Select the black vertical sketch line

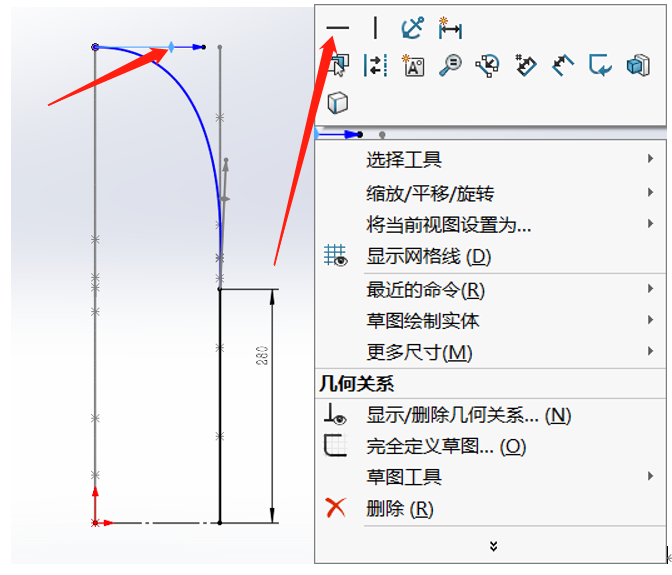coord(220,406)
